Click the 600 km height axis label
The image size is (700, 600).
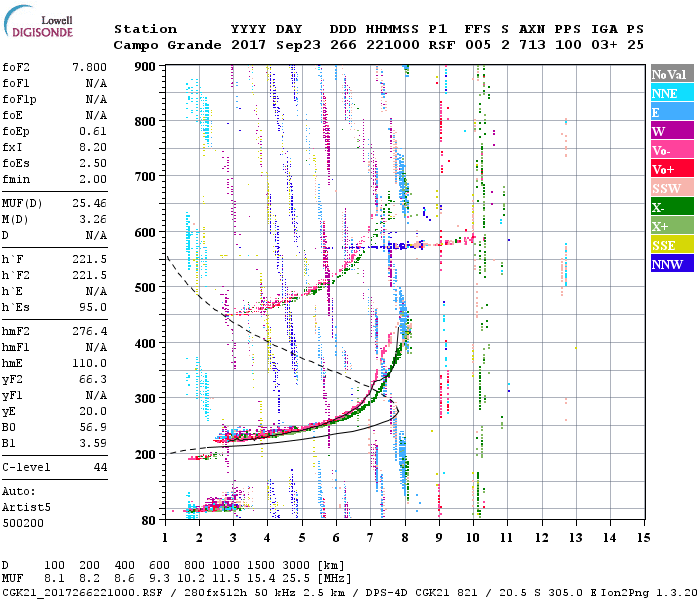point(145,233)
